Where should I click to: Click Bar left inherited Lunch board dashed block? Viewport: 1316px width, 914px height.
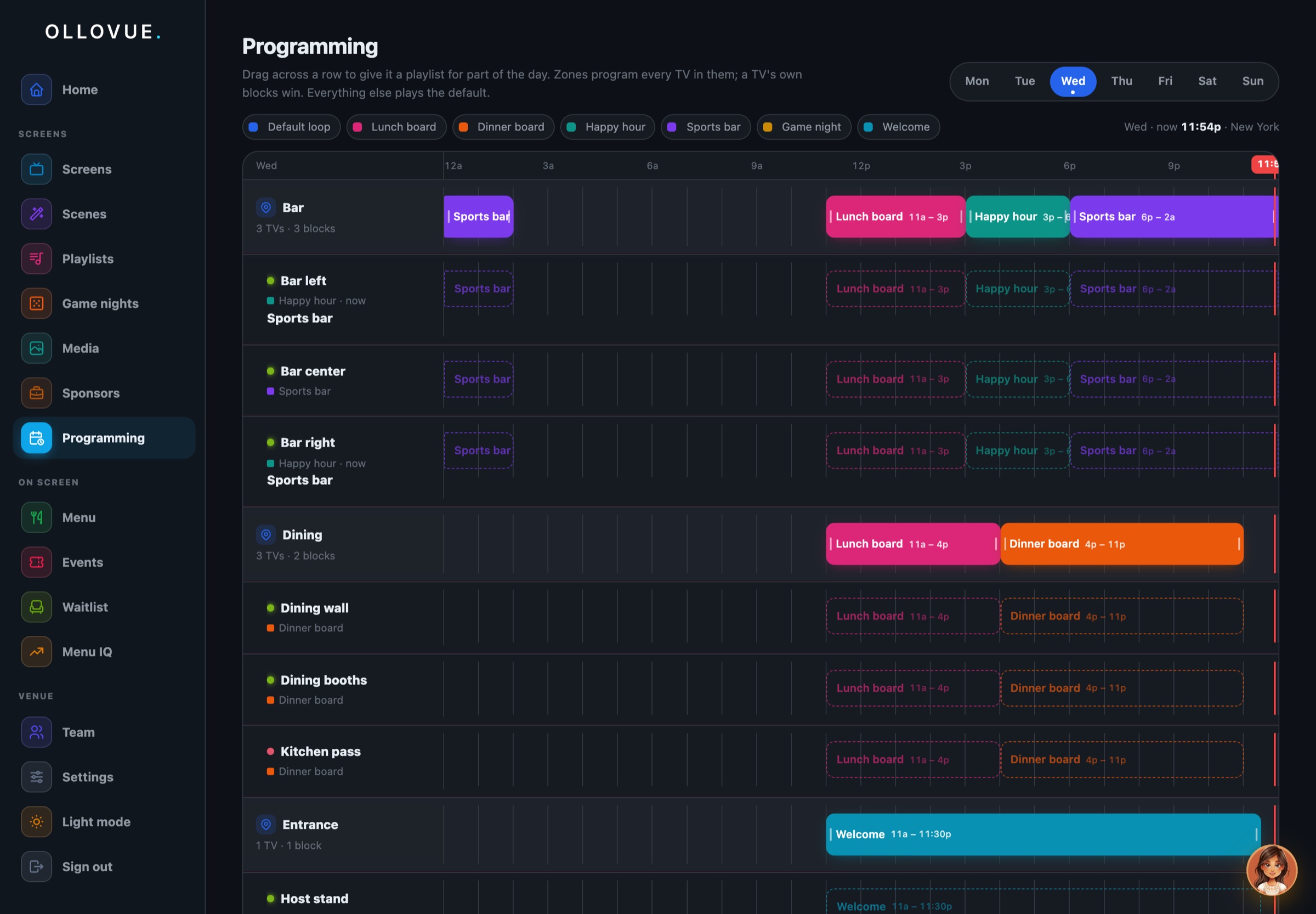click(895, 289)
